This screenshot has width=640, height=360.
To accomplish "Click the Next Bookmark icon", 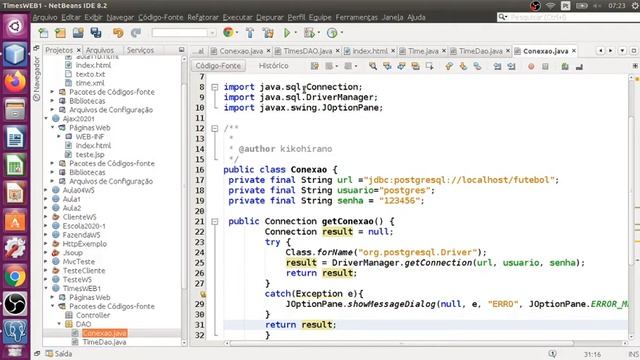I will [x=463, y=66].
